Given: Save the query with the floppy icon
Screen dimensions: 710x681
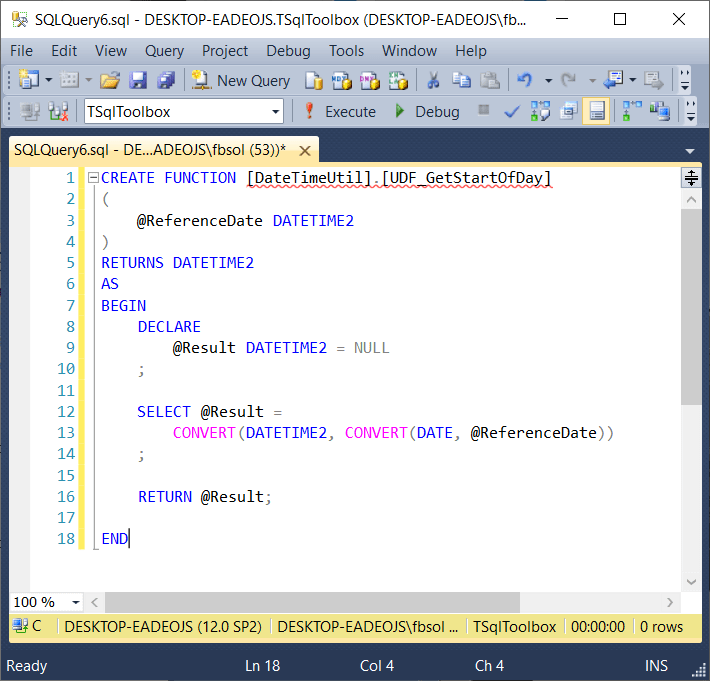Looking at the screenshot, I should 138,80.
